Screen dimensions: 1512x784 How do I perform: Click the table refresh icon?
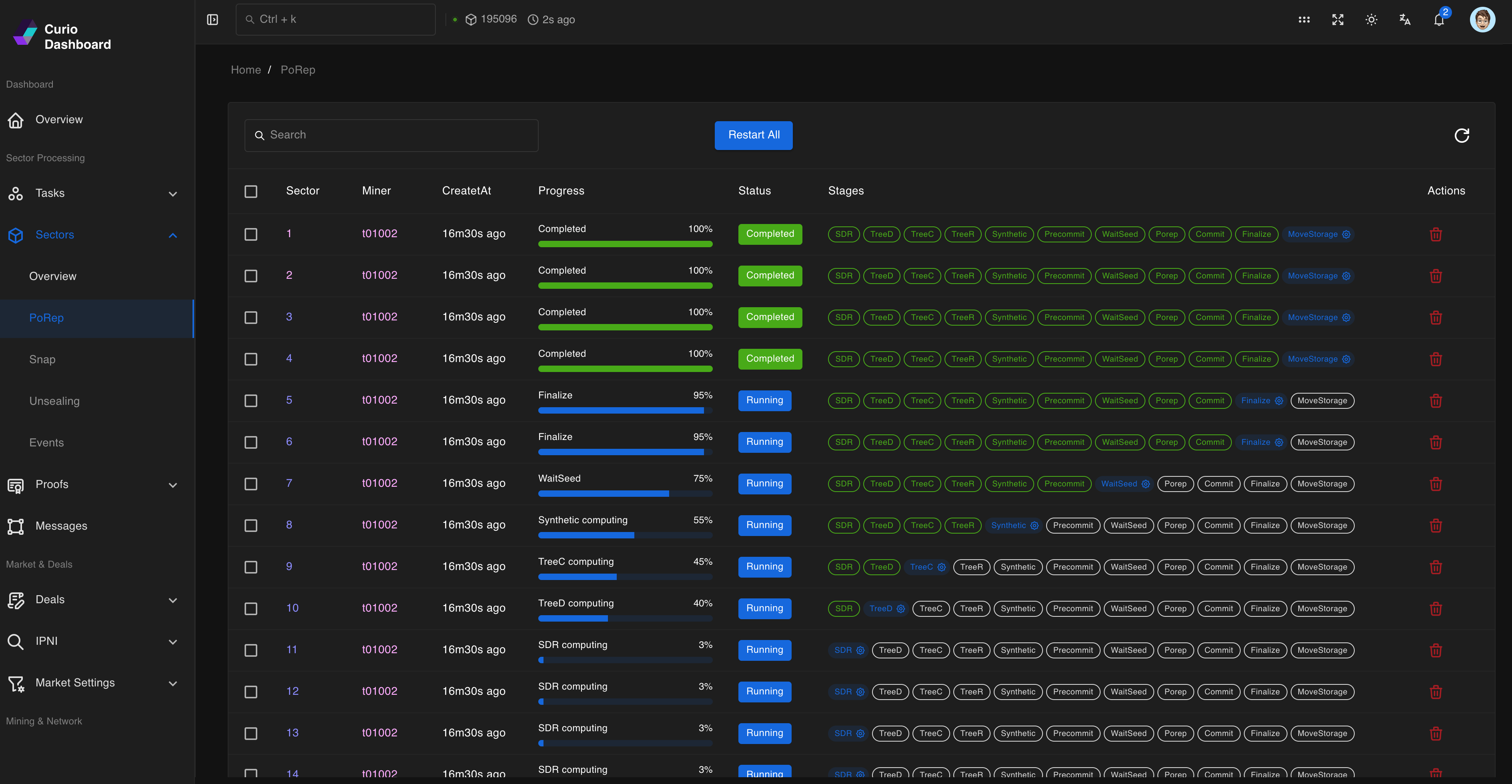(1462, 136)
